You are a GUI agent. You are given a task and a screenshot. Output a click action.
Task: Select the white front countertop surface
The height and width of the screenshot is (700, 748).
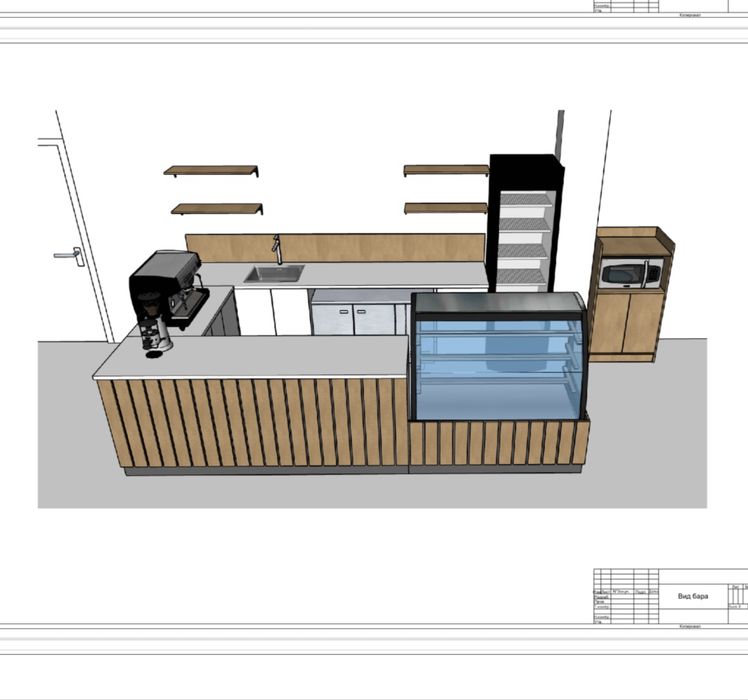click(x=252, y=357)
